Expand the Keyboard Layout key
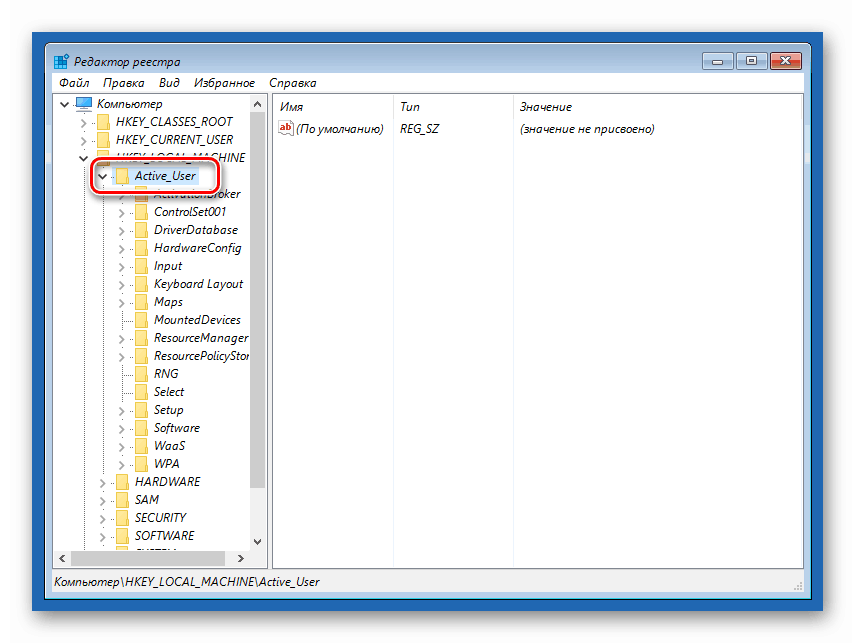 point(122,285)
